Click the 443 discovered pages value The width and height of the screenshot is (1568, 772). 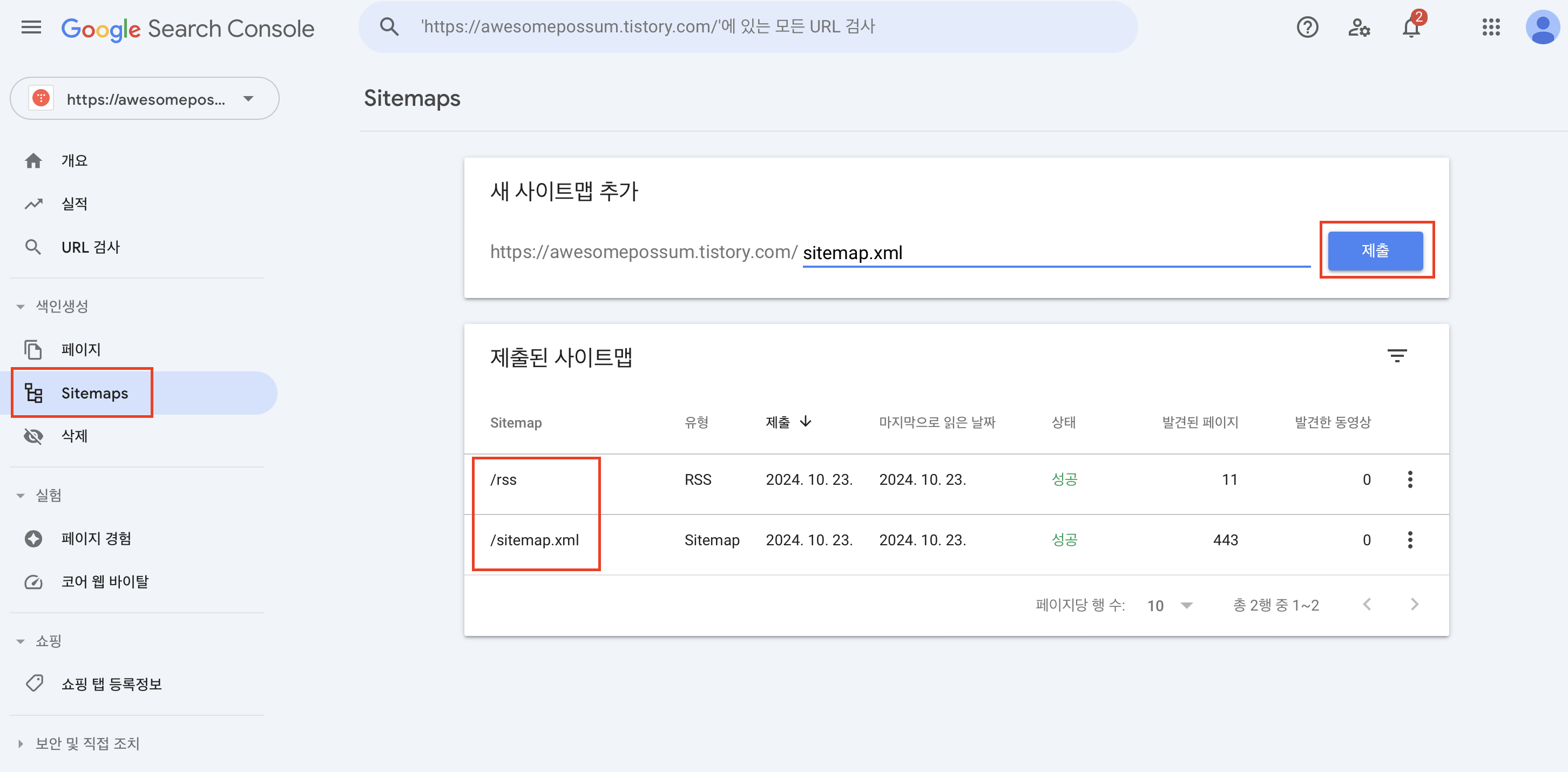click(1225, 540)
